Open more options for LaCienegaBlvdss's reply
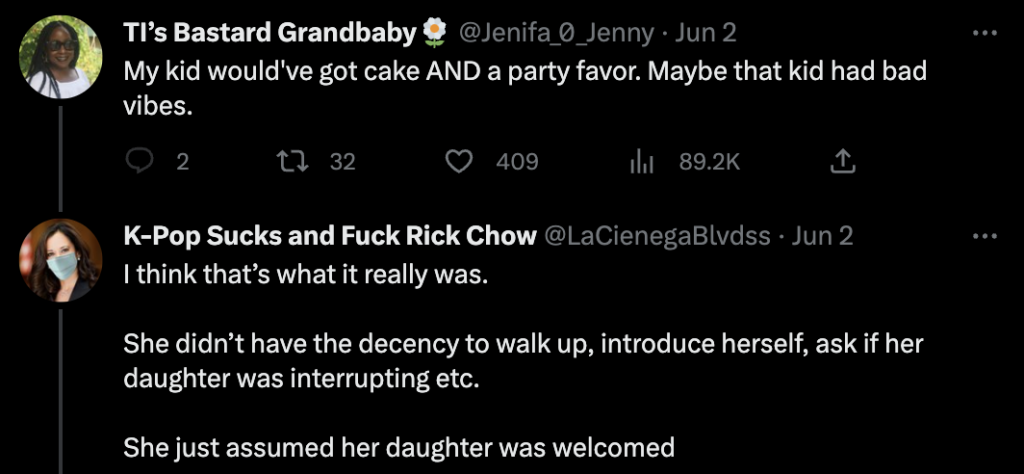 point(985,236)
